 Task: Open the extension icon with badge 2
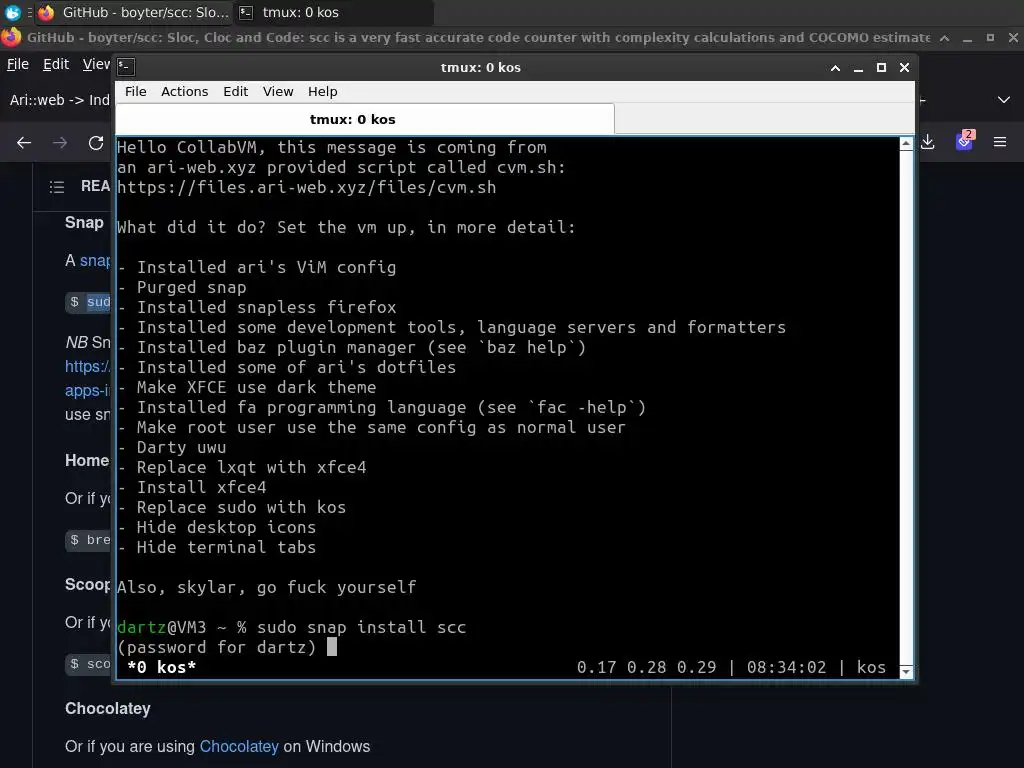(x=965, y=140)
